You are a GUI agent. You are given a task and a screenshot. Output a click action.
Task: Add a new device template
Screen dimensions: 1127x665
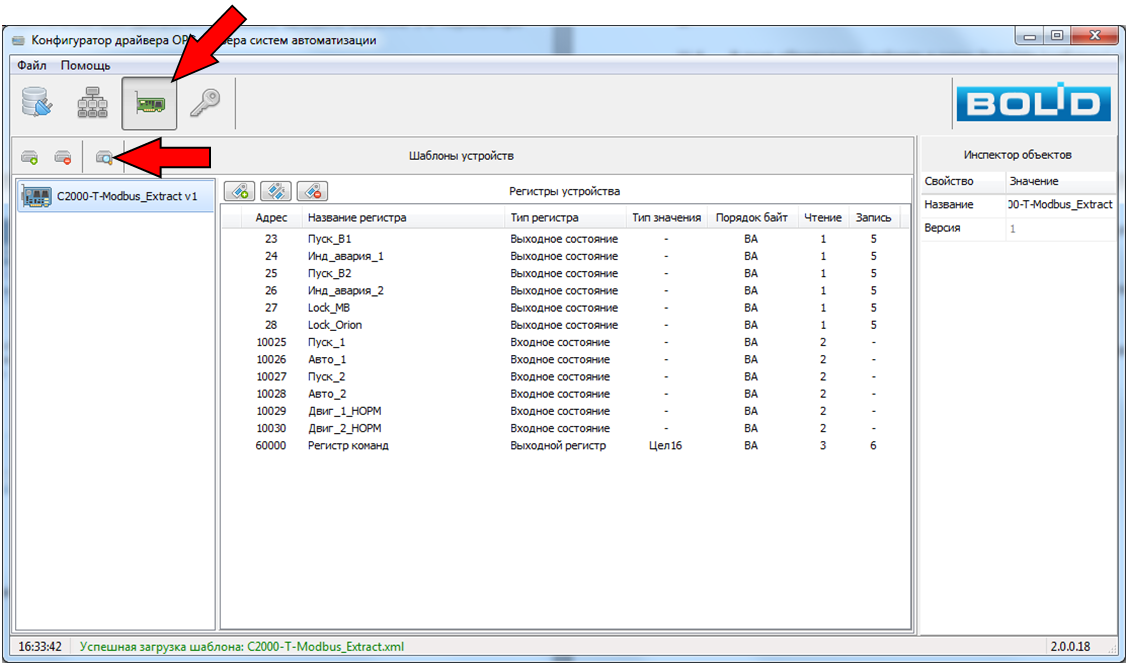click(30, 157)
